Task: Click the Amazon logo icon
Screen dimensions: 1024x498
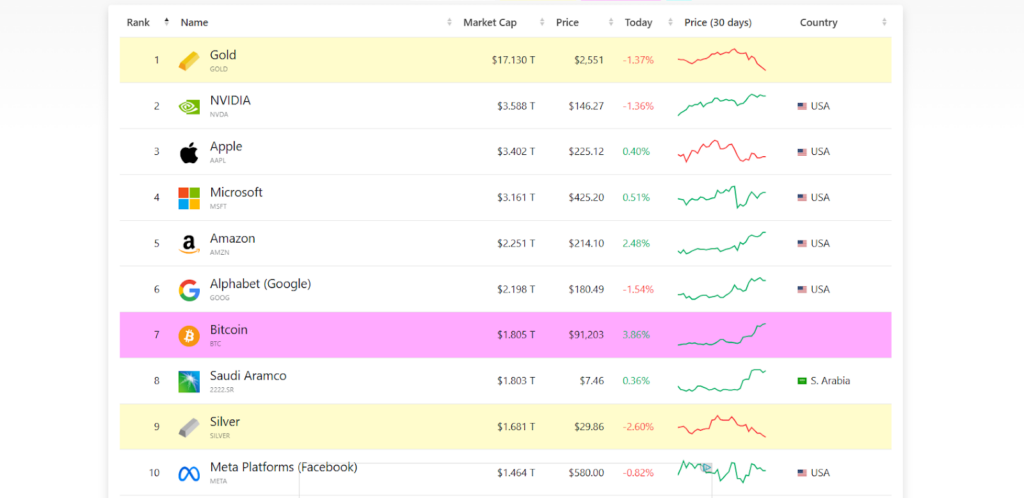Action: click(x=189, y=245)
